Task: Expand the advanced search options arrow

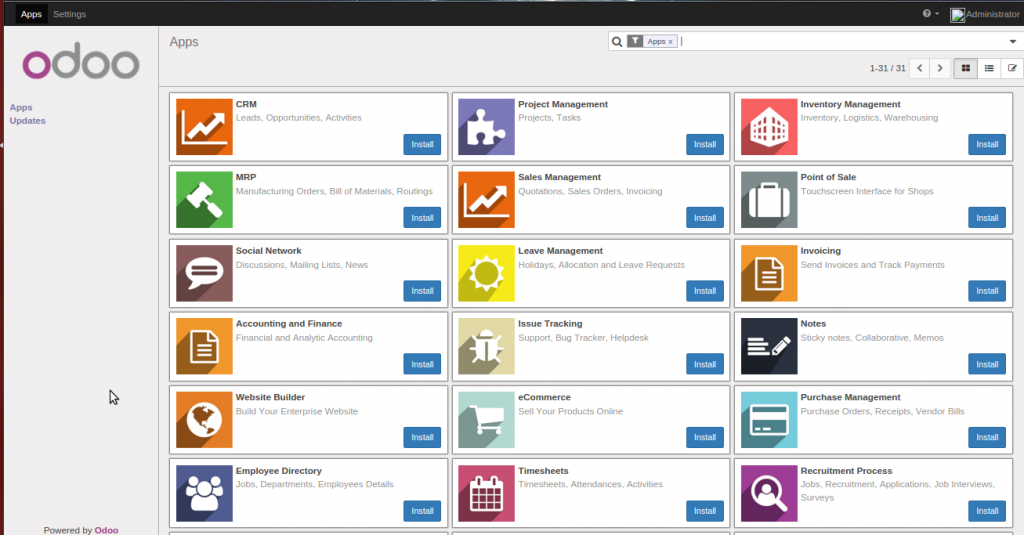Action: (x=1012, y=42)
